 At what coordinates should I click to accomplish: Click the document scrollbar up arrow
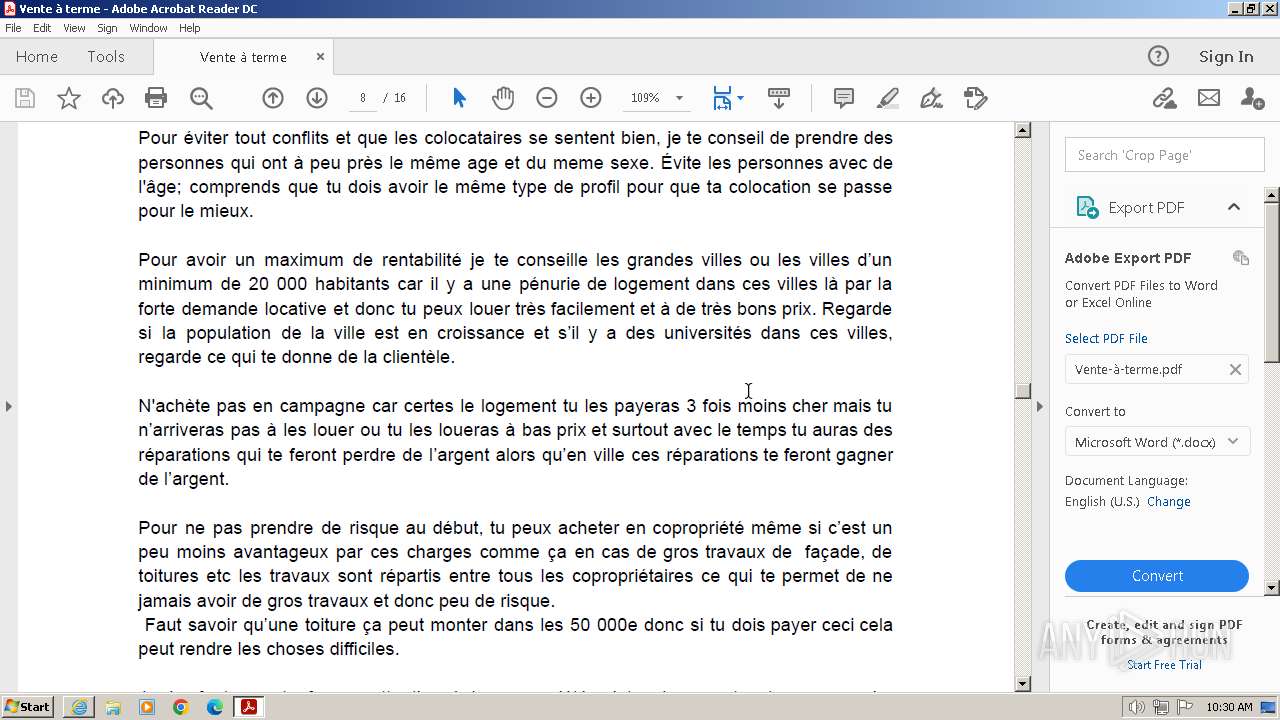(1022, 130)
